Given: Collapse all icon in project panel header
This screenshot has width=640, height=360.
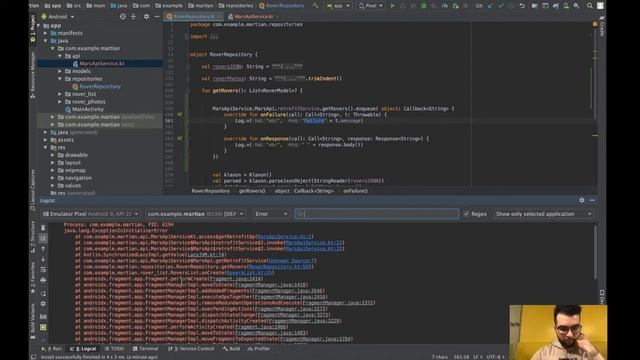Looking at the screenshot, I should pyautogui.click(x=133, y=17).
